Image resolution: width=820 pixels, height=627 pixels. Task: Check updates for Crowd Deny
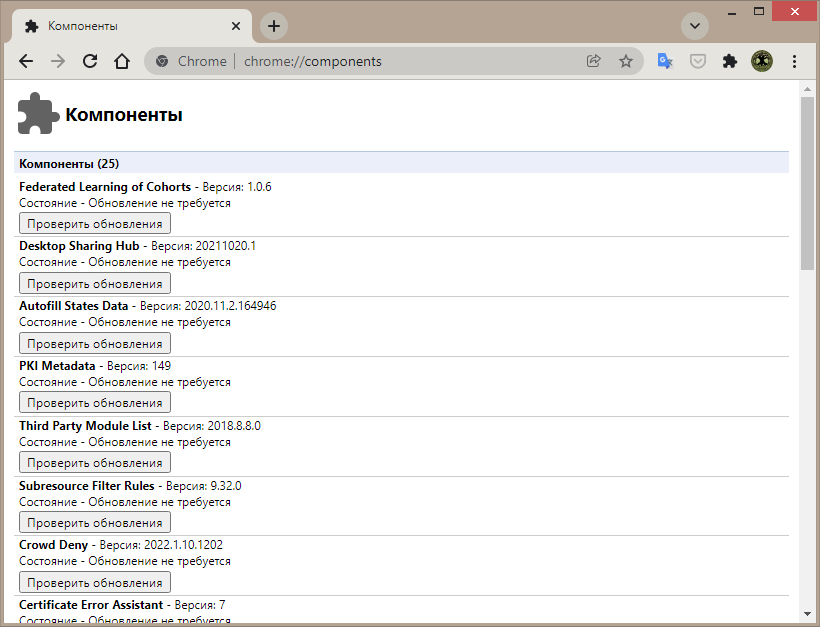coord(95,583)
